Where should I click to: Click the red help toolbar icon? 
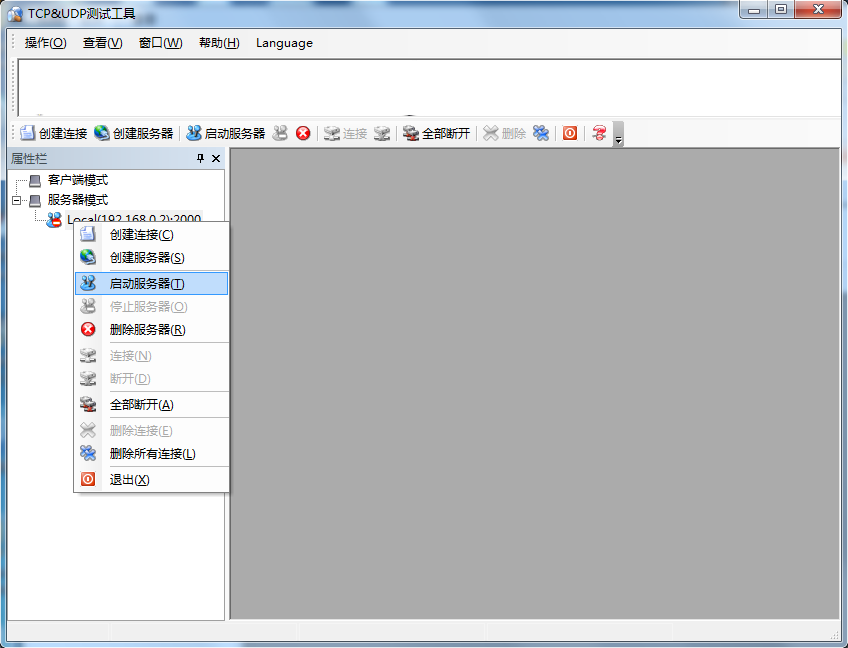(x=599, y=133)
